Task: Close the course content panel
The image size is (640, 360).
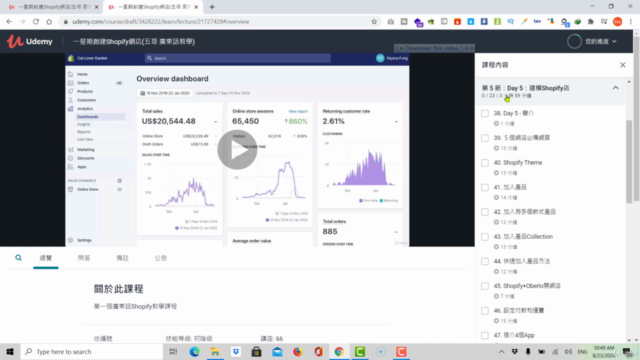Action: click(622, 65)
